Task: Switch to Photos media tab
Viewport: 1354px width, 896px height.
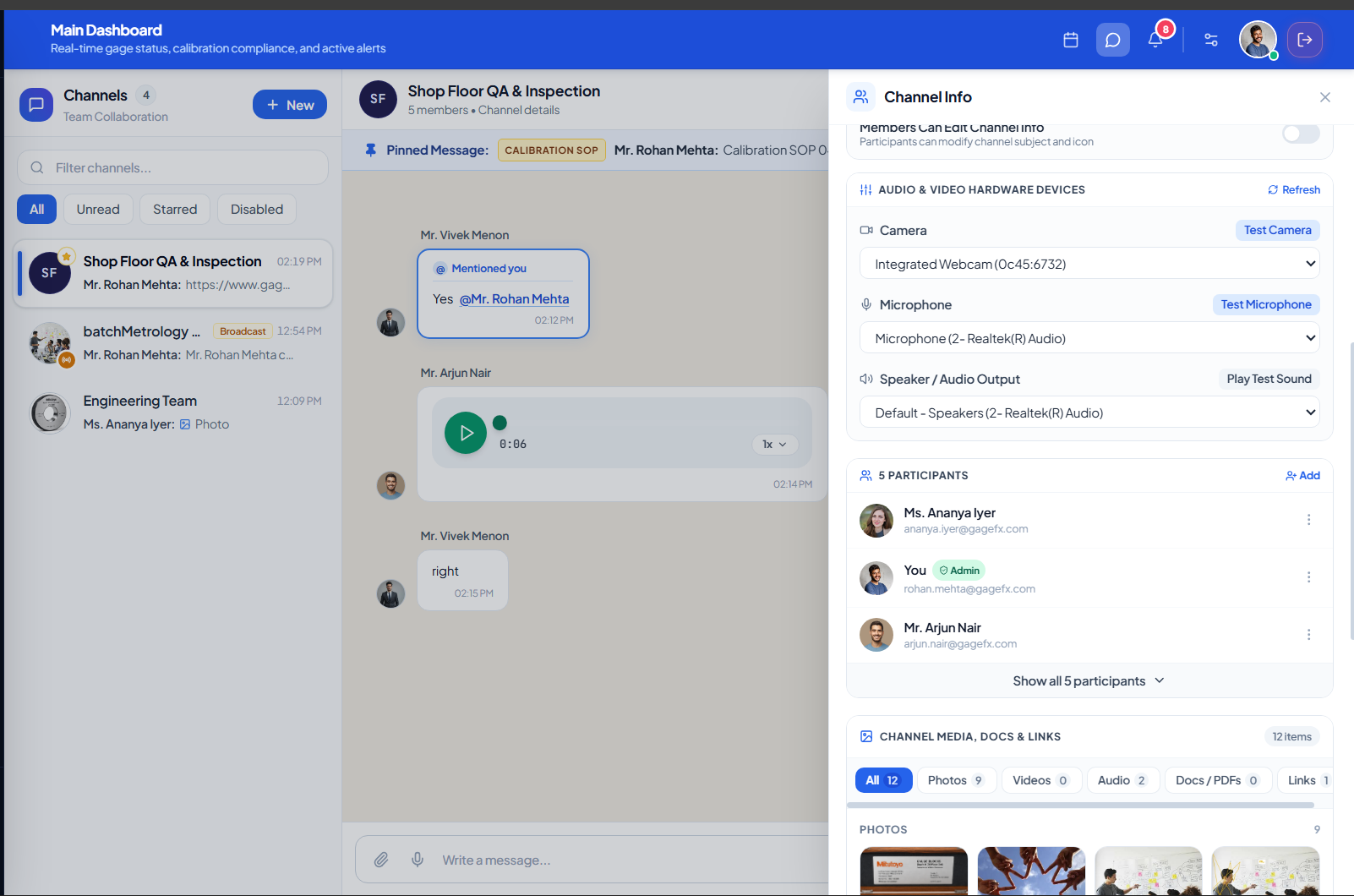Action: pos(957,780)
